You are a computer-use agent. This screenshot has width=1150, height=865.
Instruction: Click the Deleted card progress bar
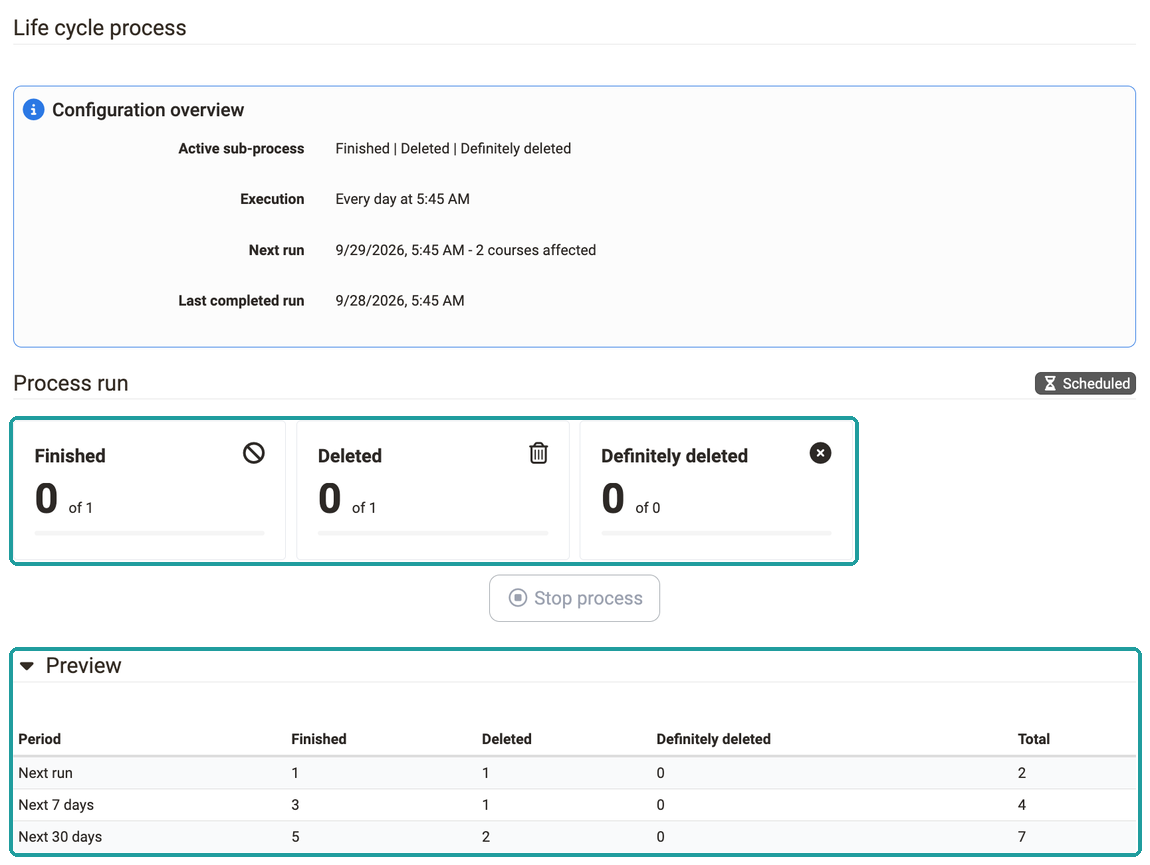tap(433, 533)
